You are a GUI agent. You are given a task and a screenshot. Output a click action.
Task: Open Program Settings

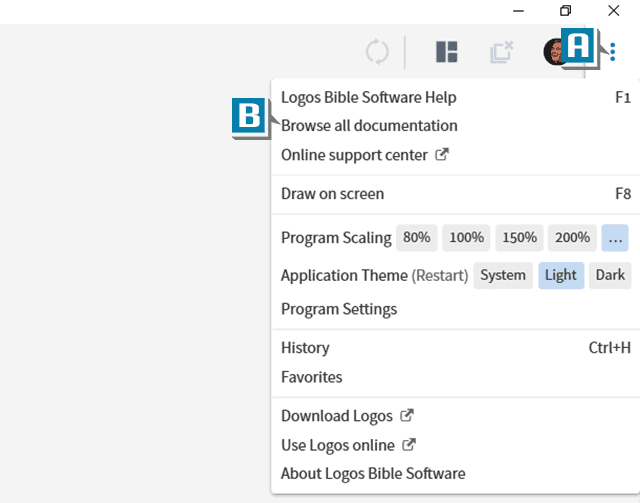[x=456, y=309]
